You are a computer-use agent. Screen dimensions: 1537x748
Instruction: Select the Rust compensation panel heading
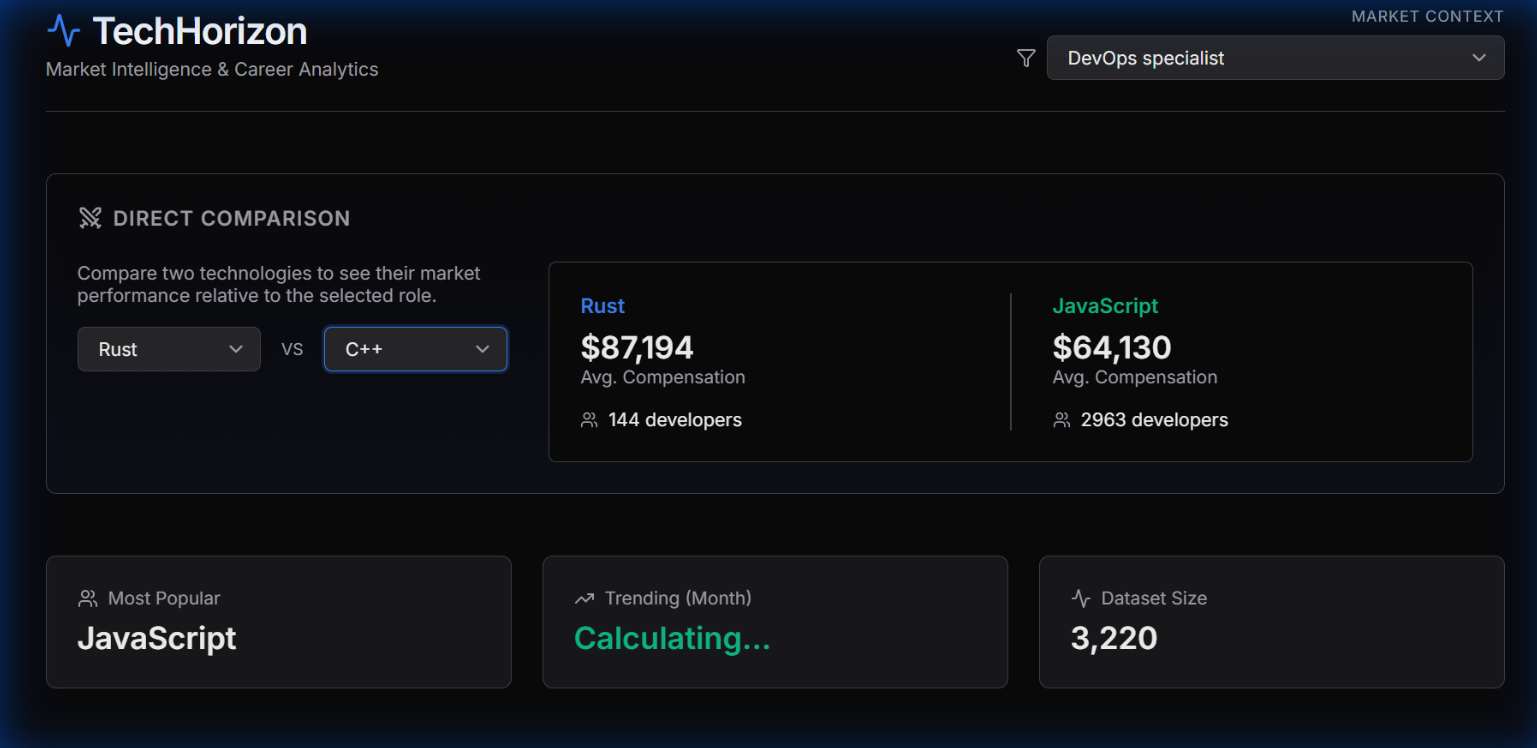603,306
